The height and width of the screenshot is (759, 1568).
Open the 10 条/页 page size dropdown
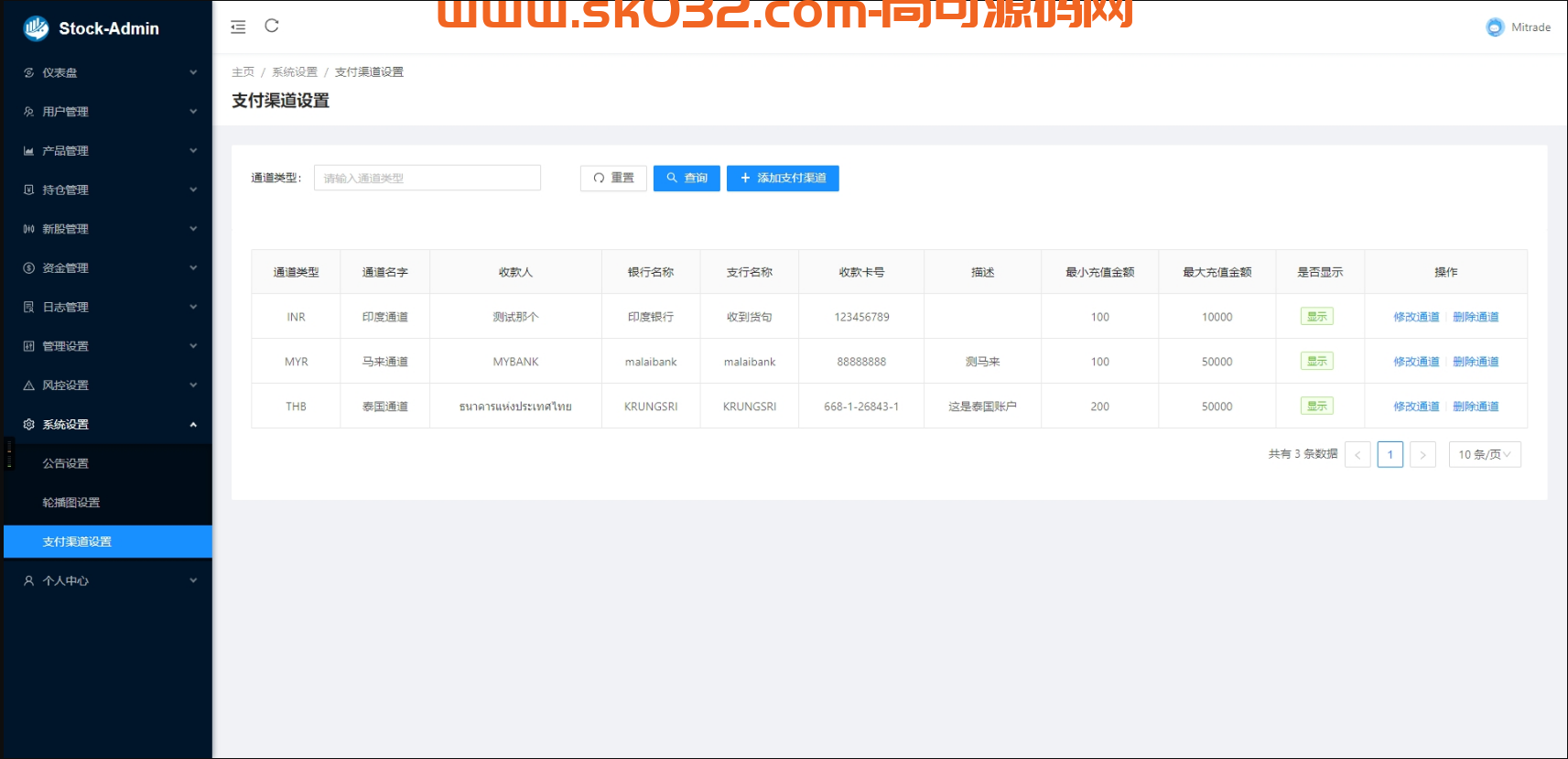coord(1485,455)
